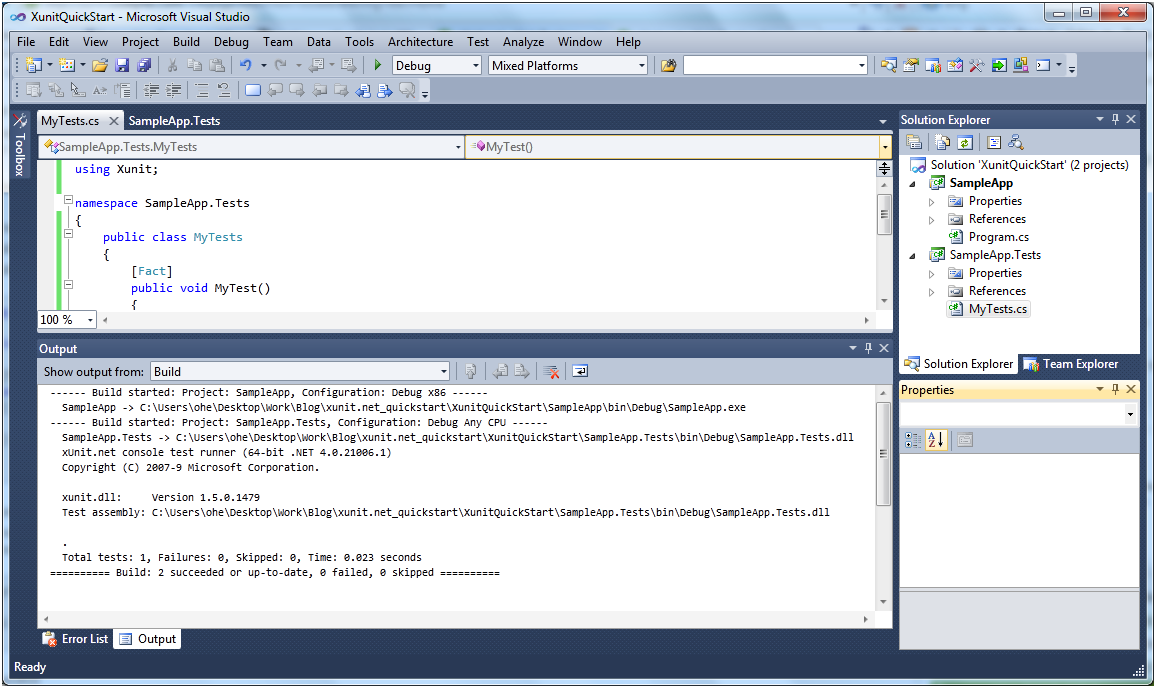Toggle auto-hide pin on Solution Explorer
This screenshot has width=1156, height=688.
[x=1115, y=119]
